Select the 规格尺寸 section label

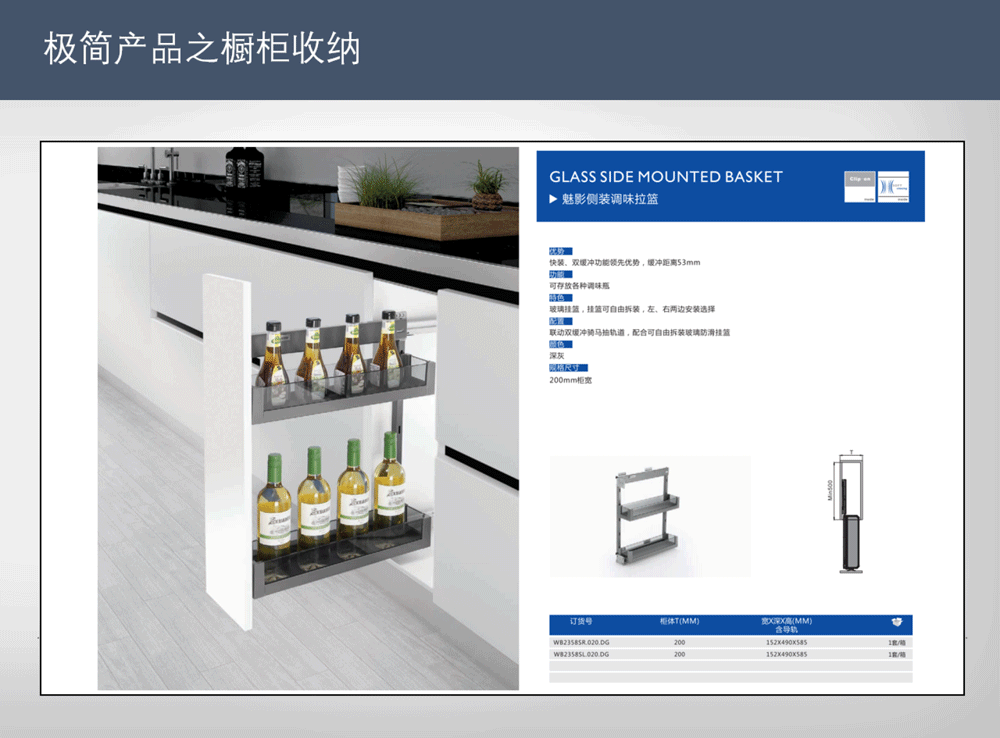(x=568, y=368)
